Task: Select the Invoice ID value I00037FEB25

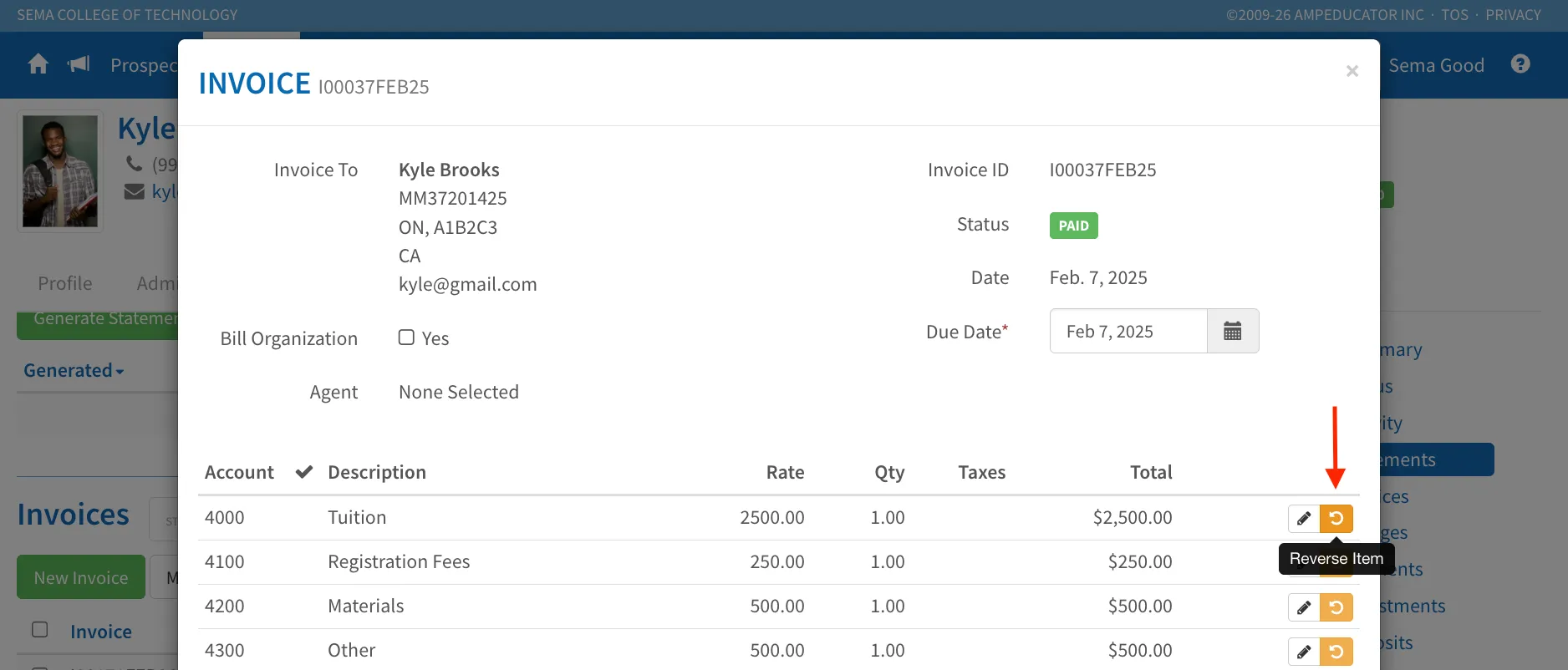Action: point(1102,170)
